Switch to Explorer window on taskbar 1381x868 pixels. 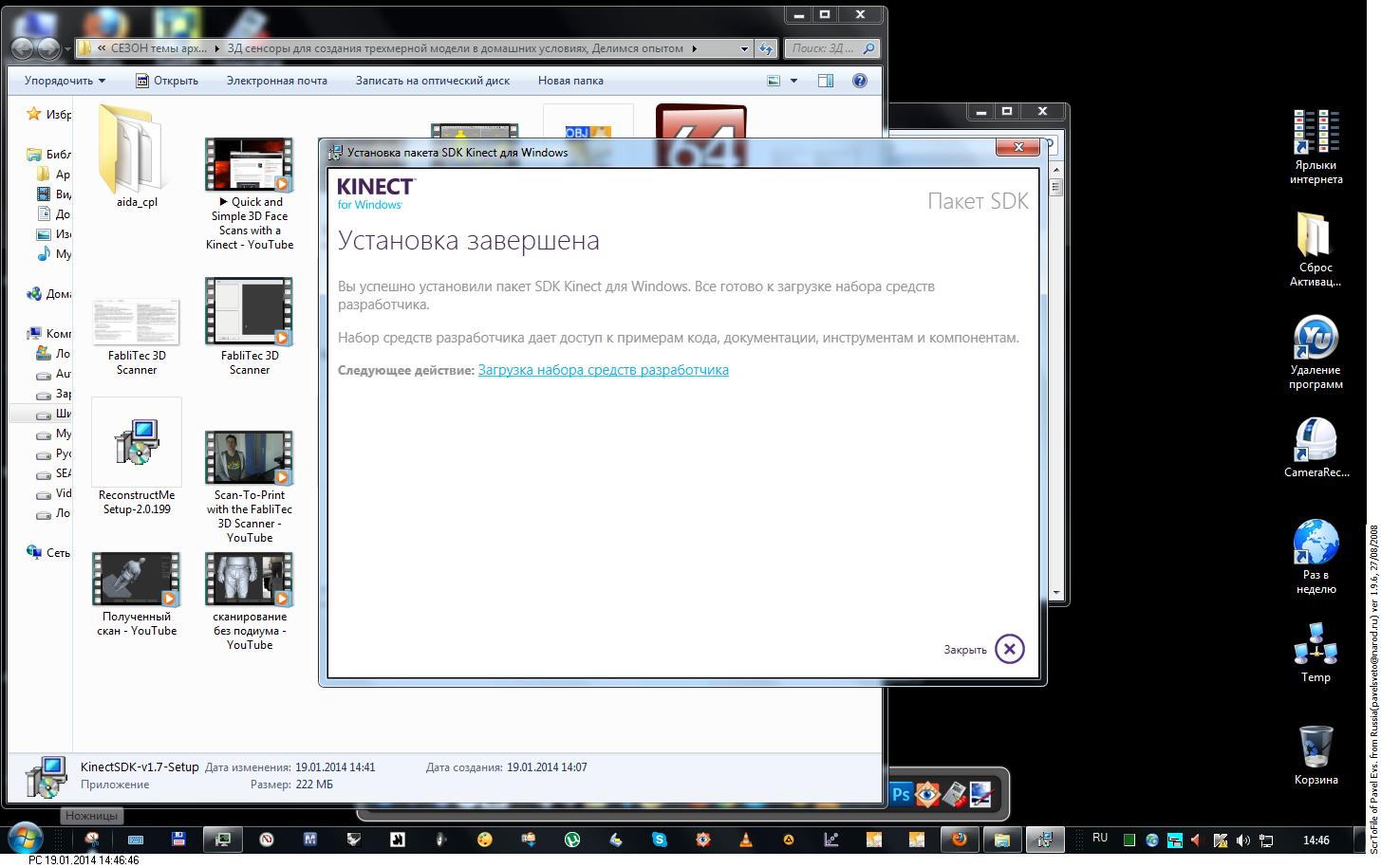coord(1001,839)
